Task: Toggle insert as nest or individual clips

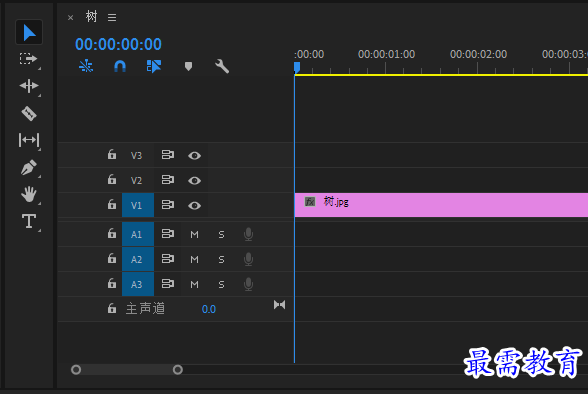Action: coord(86,66)
